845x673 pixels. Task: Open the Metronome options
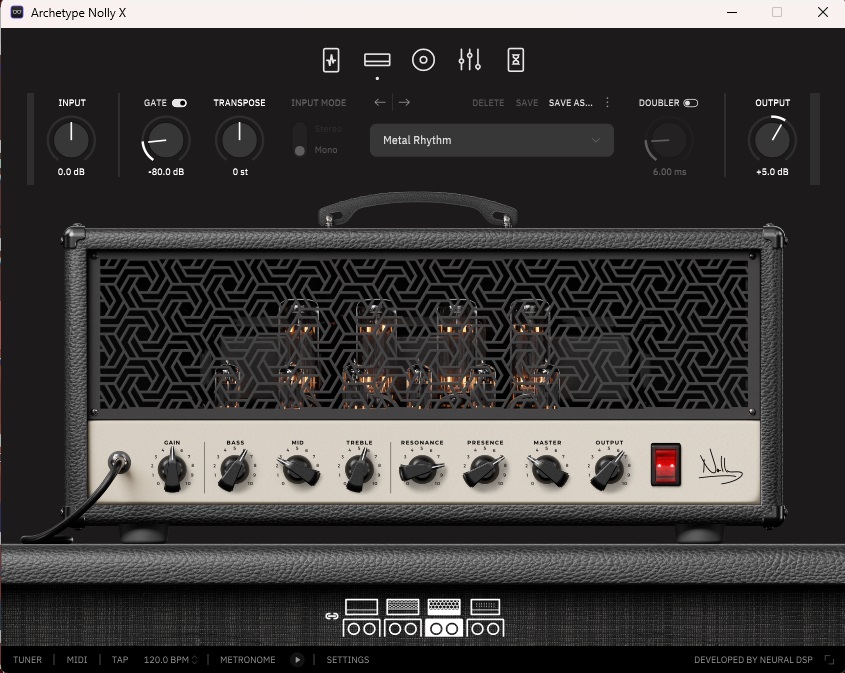247,660
